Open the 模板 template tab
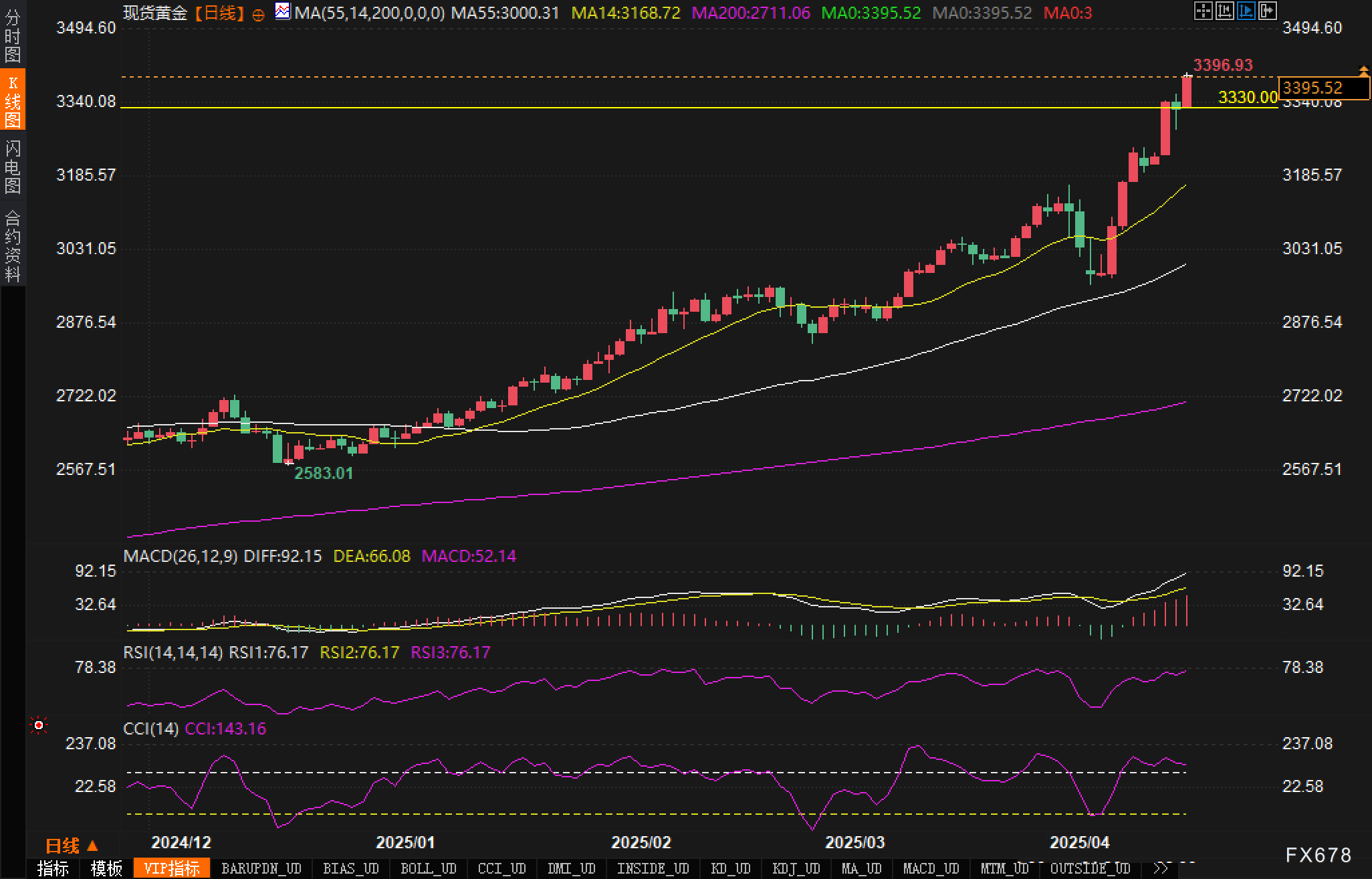This screenshot has height=879, width=1372. 106,868
